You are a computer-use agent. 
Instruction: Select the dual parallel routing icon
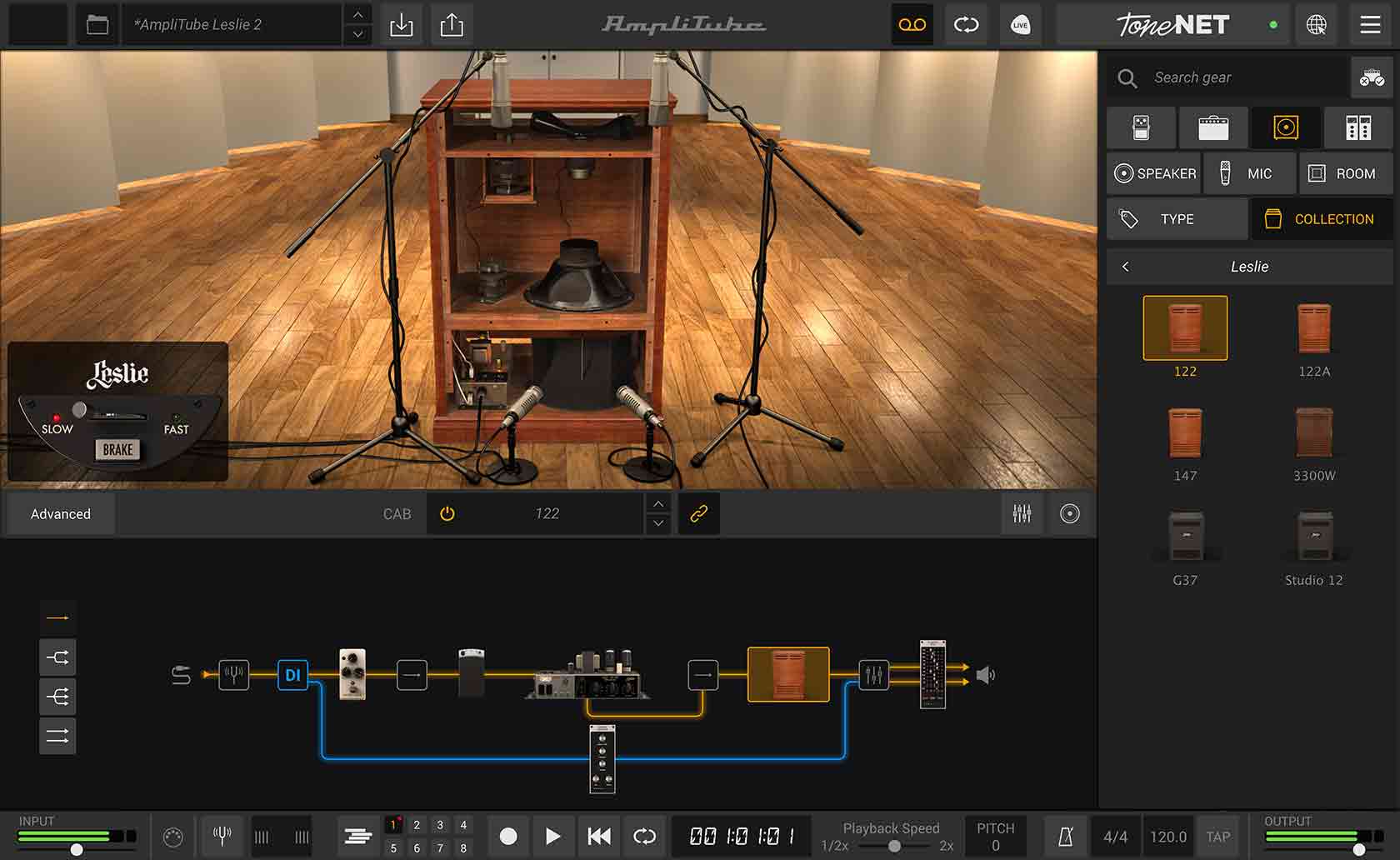click(x=57, y=736)
